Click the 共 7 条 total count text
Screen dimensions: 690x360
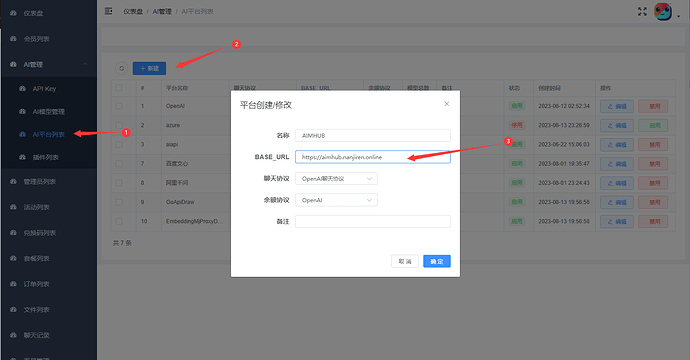122,243
